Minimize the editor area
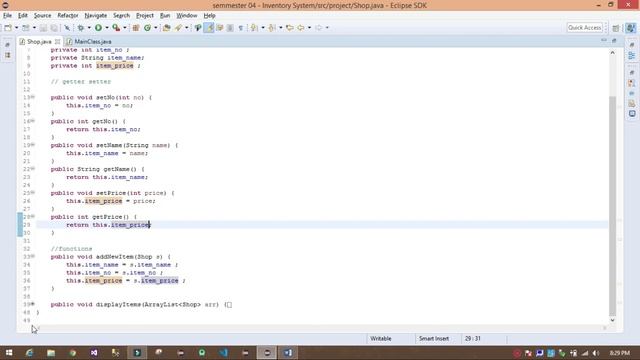This screenshot has width=640, height=360. pos(604,40)
